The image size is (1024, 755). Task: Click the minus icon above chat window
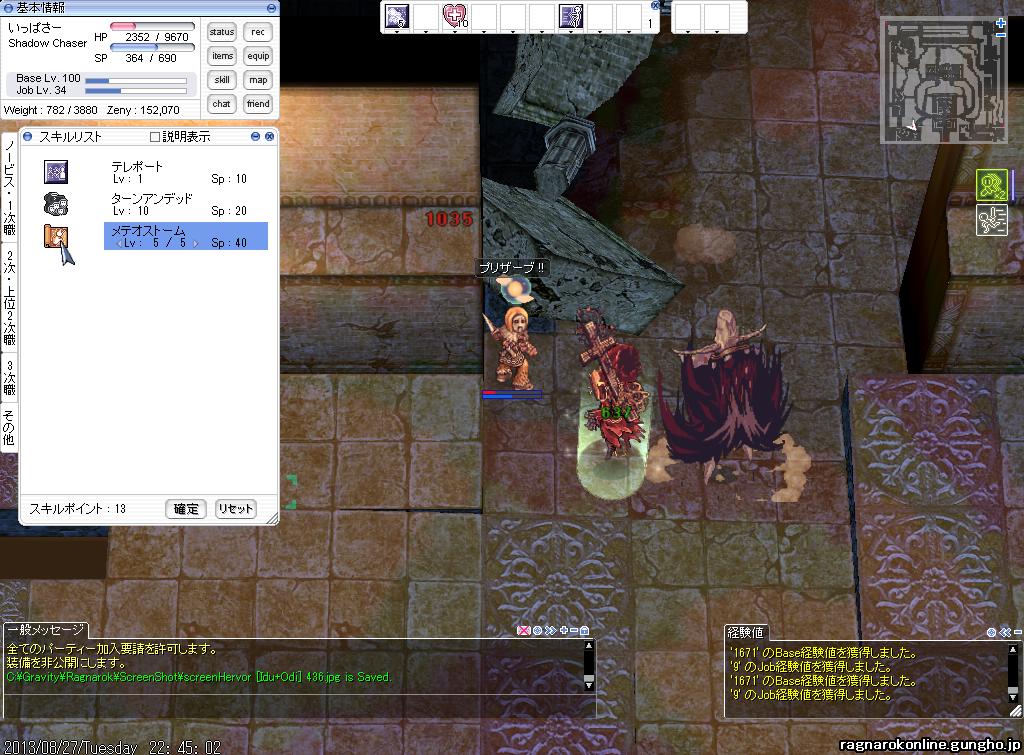573,630
